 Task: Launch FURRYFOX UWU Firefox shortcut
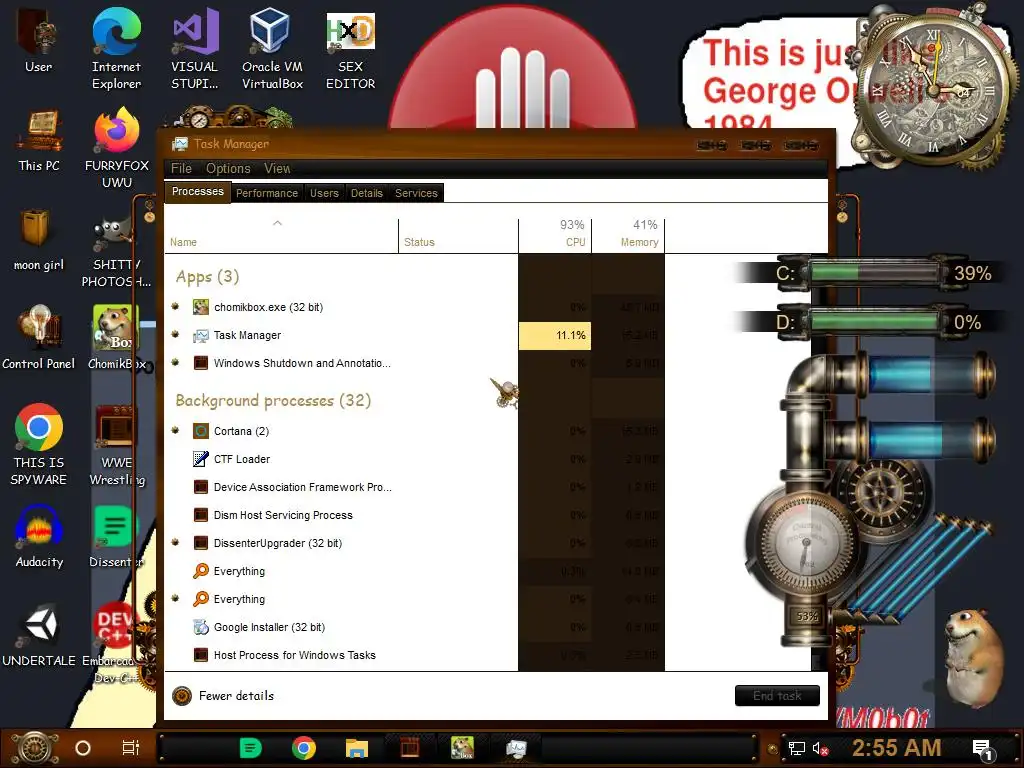116,149
